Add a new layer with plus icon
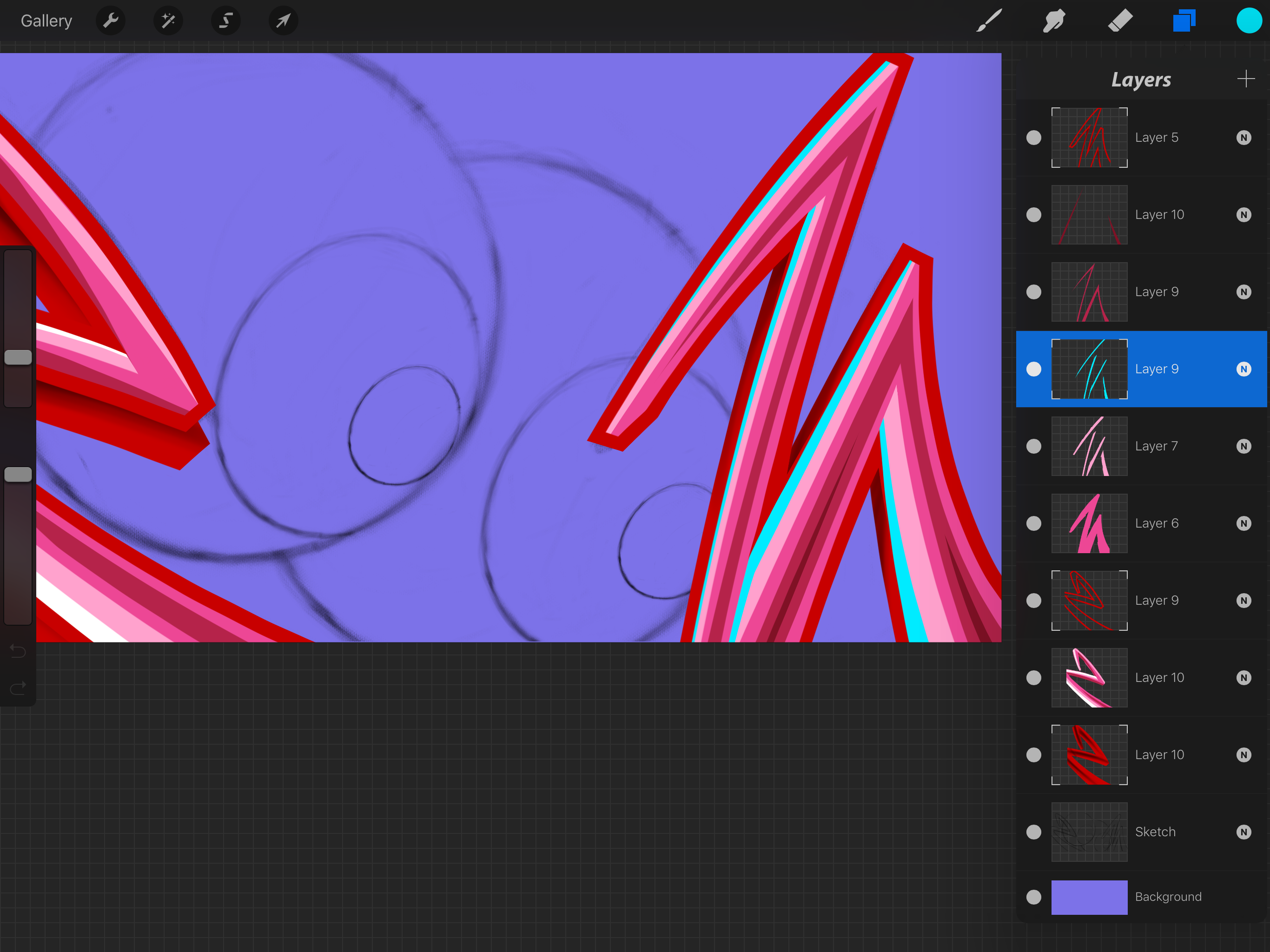1270x952 pixels. coord(1245,79)
